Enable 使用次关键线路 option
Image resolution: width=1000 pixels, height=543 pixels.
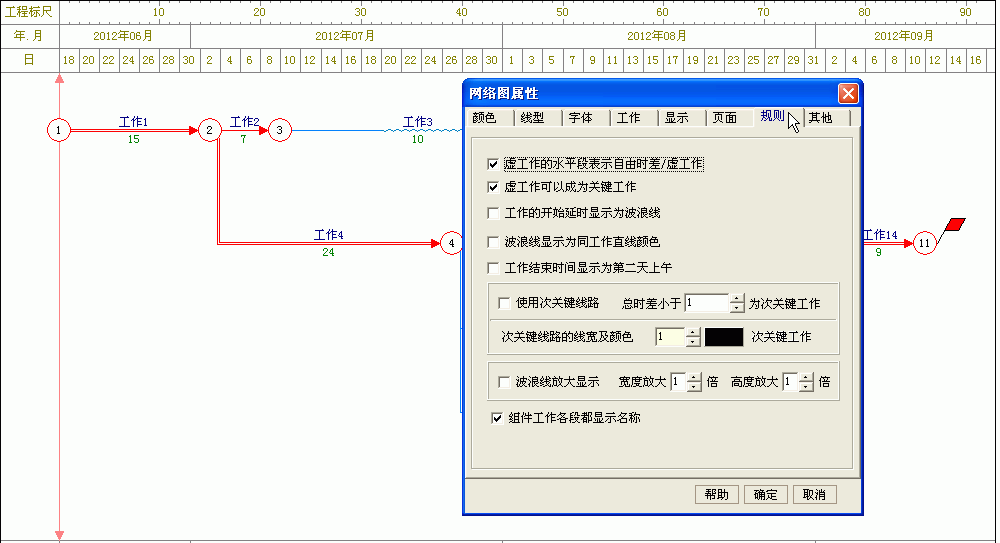[x=504, y=303]
